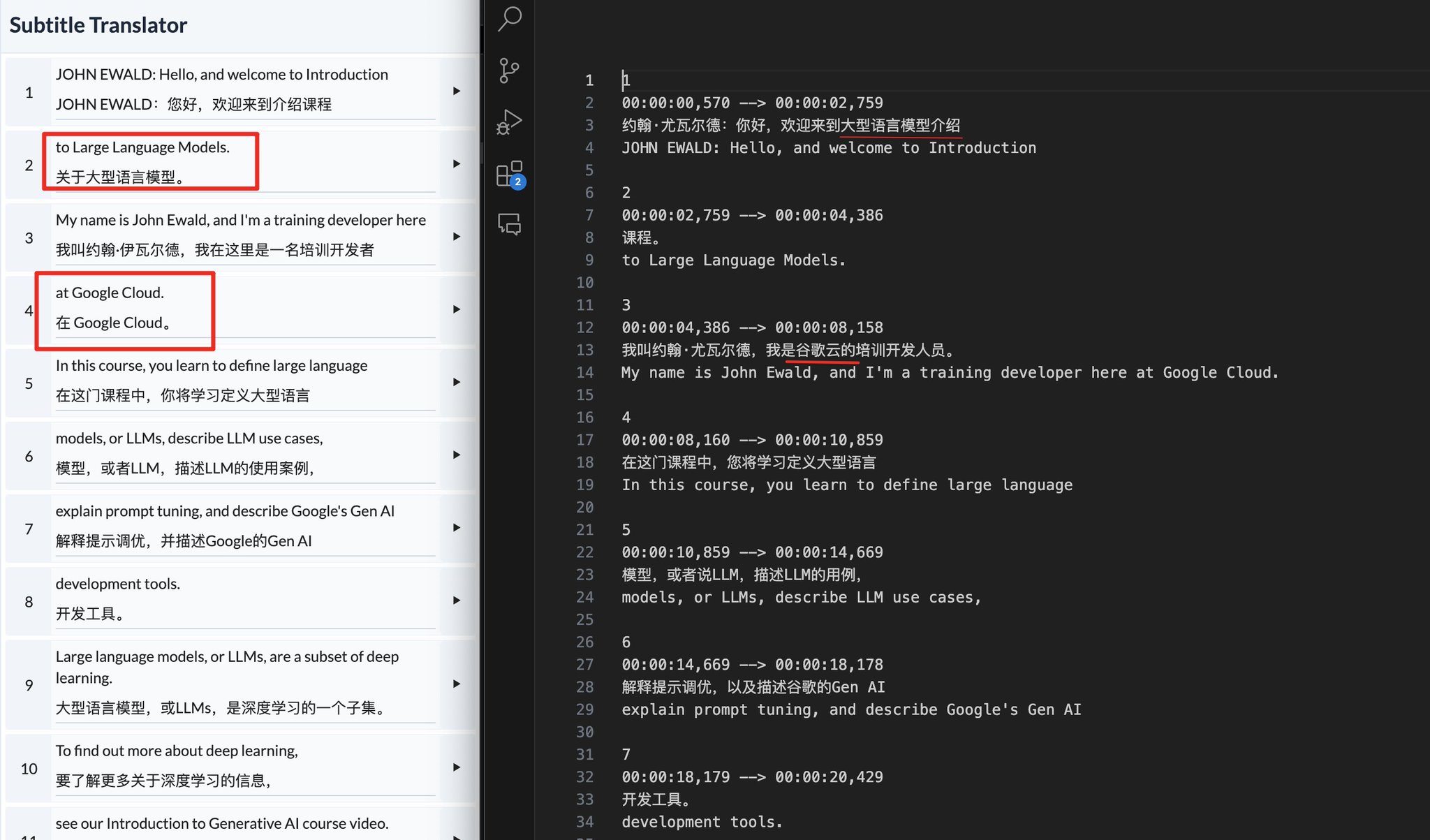This screenshot has width=1430, height=840.
Task: Click the Subtitle Translator heading
Action: [x=98, y=25]
